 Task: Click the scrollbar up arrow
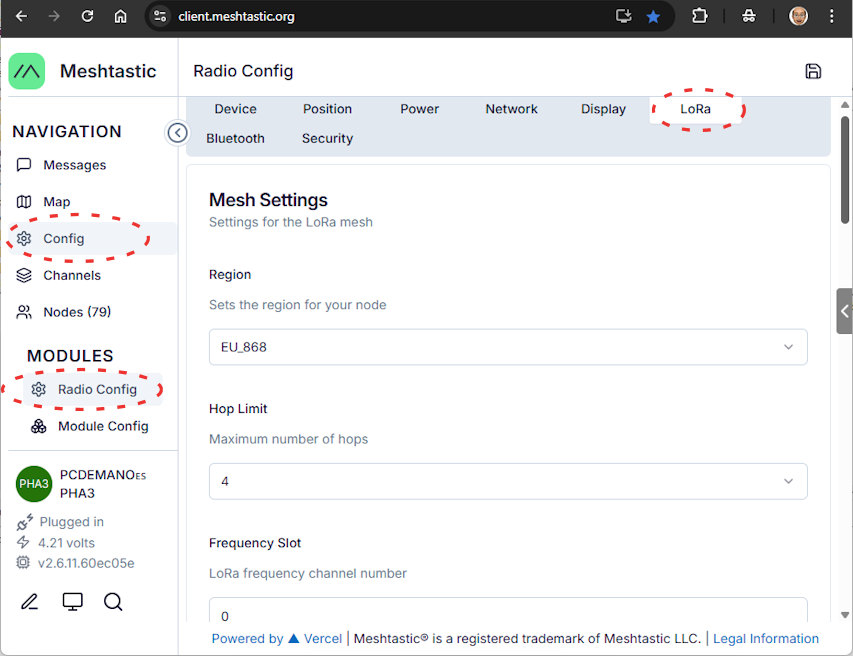(x=844, y=104)
